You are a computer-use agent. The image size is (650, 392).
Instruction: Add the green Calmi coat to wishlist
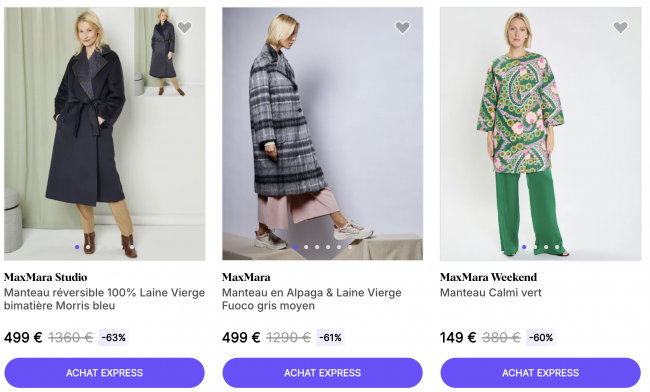[621, 27]
